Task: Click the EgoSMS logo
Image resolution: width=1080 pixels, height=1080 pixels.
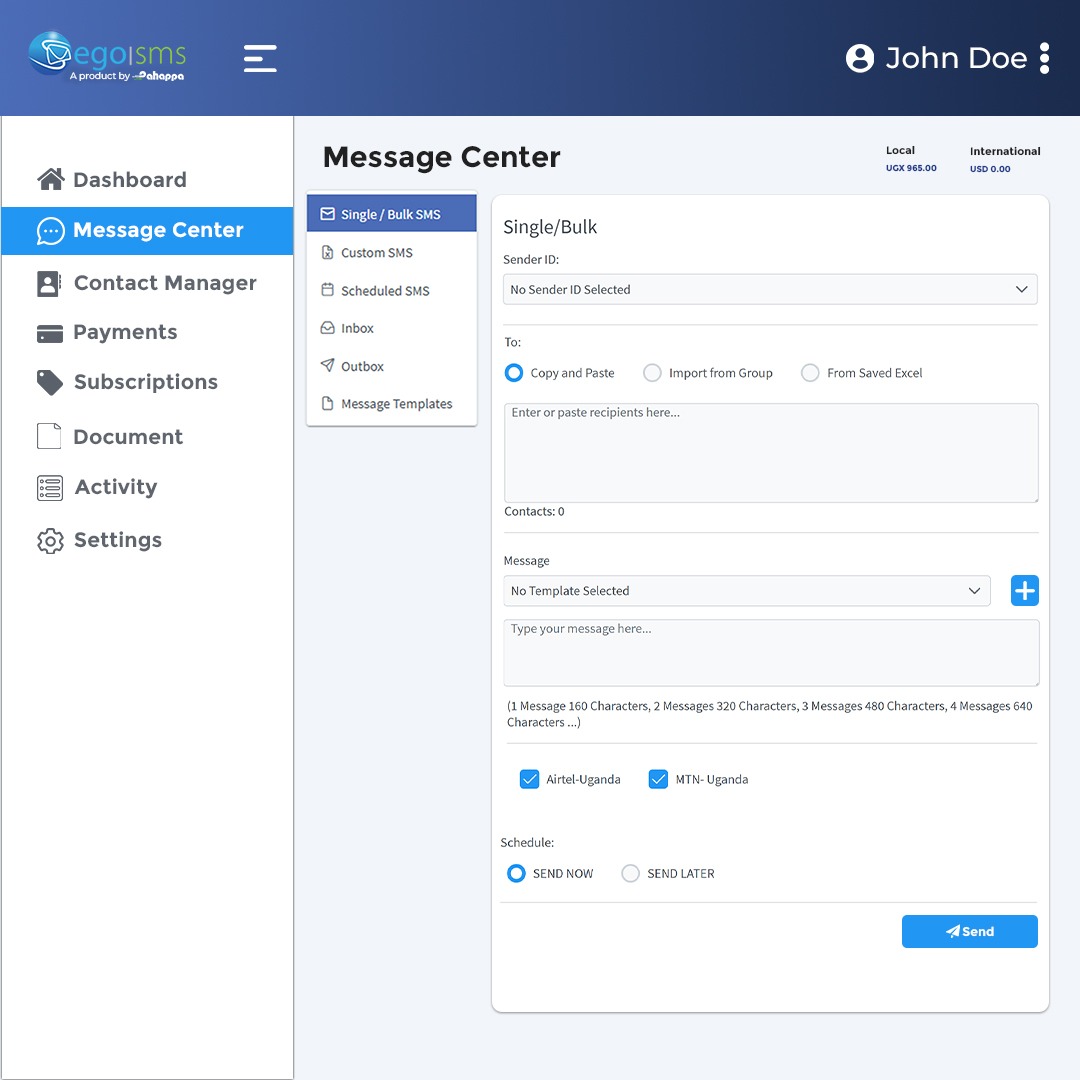Action: click(107, 56)
